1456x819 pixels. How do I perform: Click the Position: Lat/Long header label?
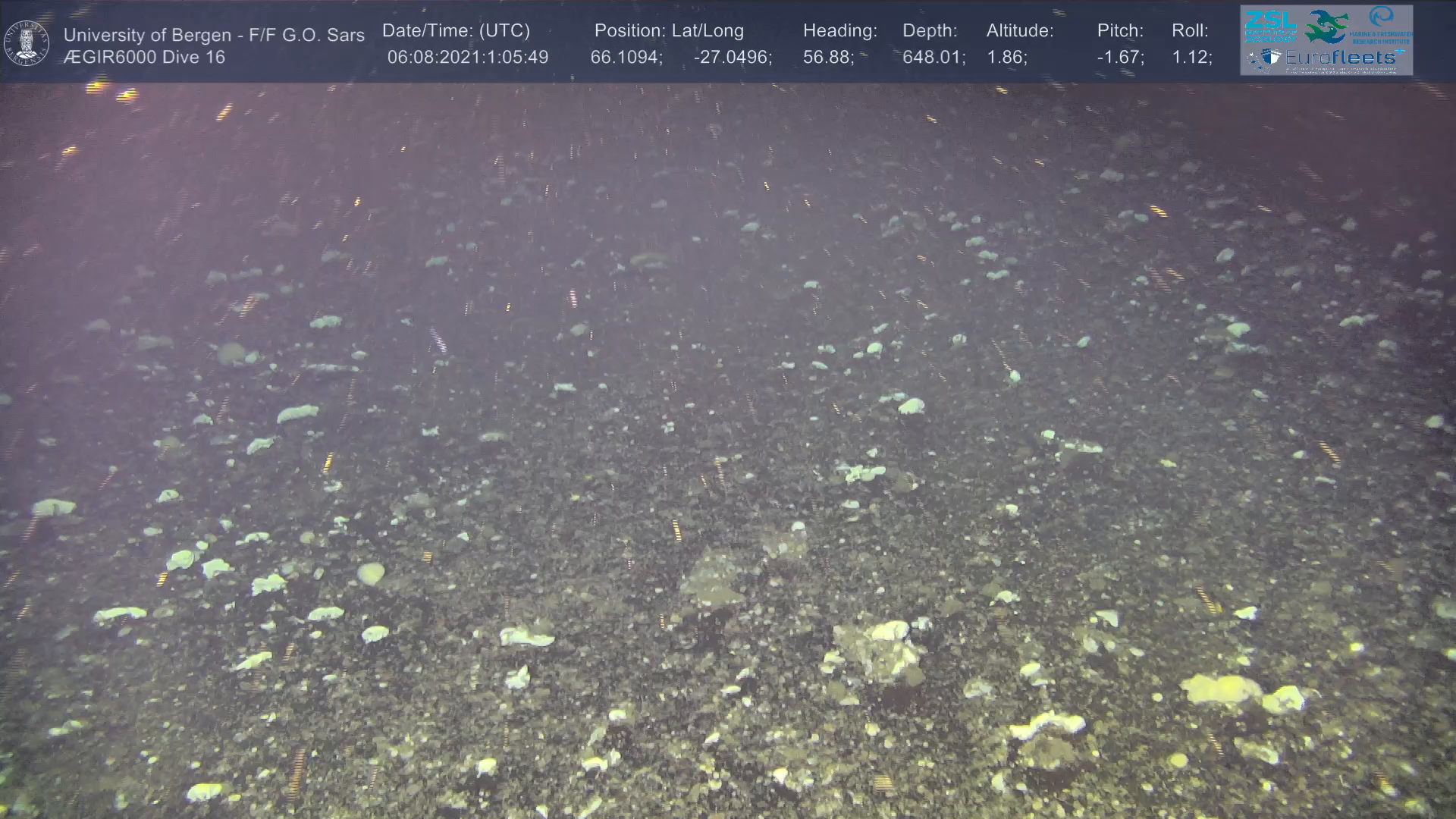(669, 30)
